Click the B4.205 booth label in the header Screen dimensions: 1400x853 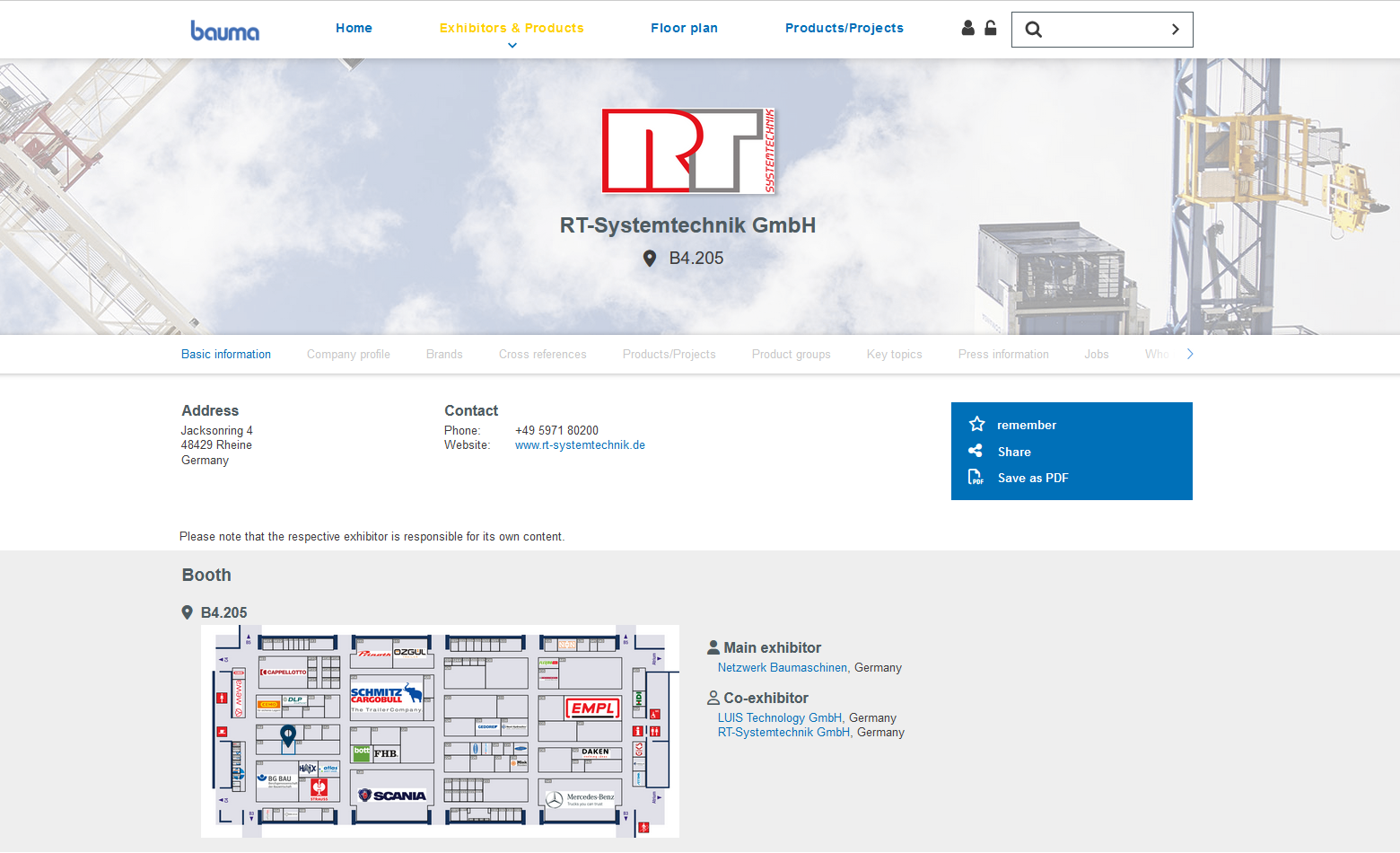point(696,259)
